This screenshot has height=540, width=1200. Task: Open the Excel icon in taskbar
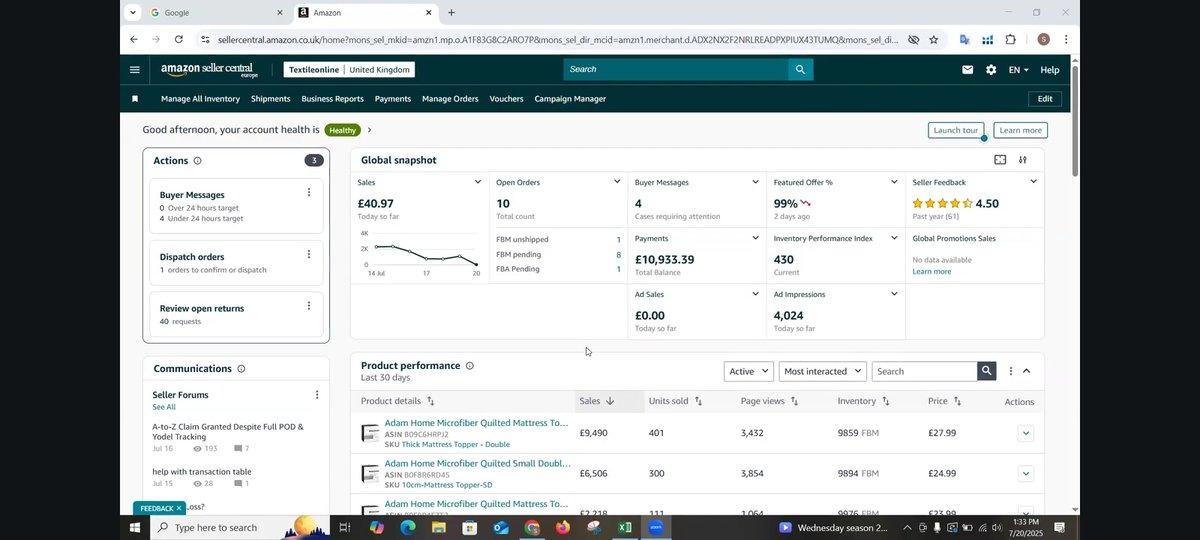point(625,527)
